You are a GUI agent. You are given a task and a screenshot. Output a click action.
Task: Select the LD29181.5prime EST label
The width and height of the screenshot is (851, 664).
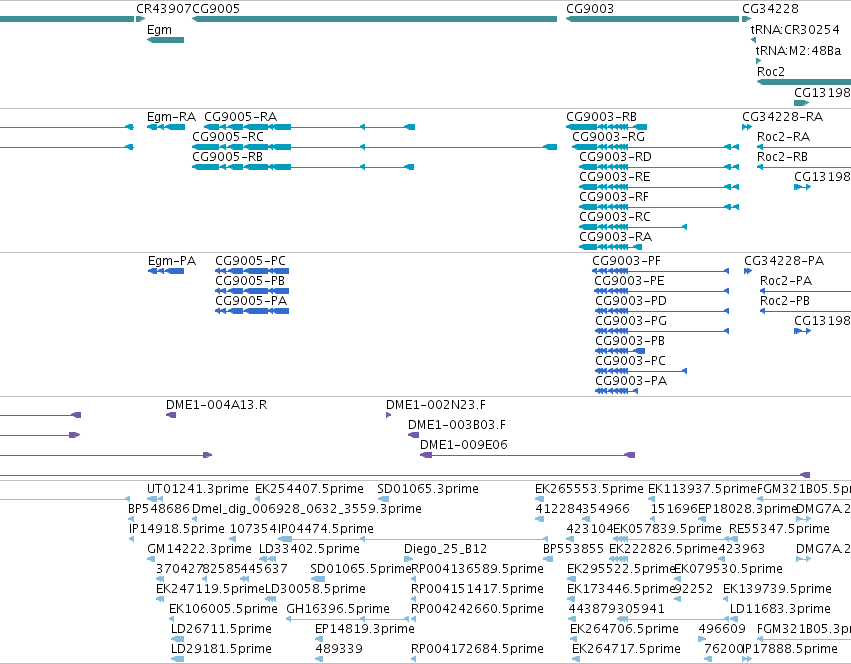pyautogui.click(x=221, y=649)
